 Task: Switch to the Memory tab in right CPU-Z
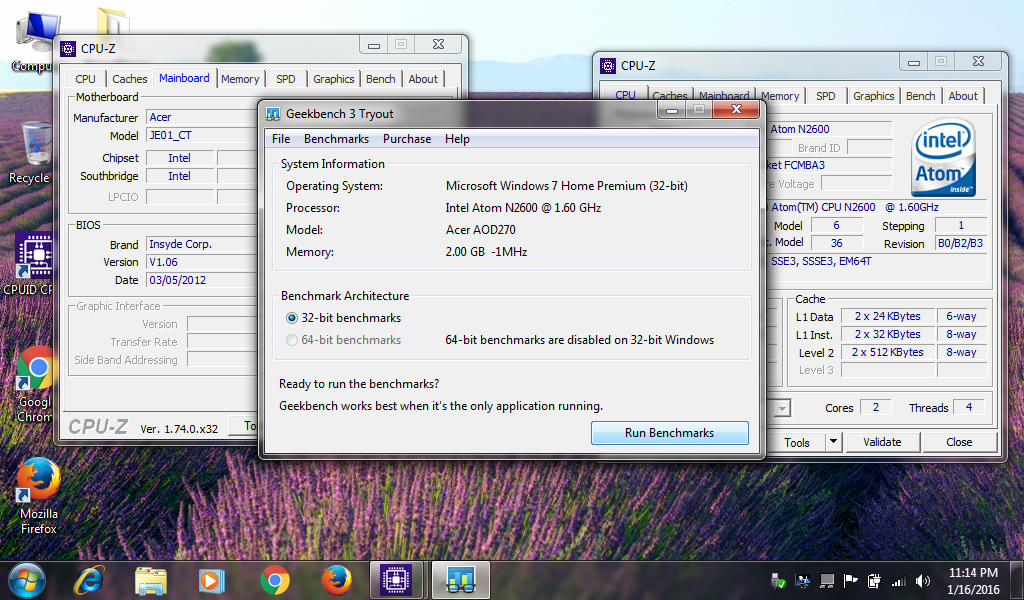[x=780, y=96]
